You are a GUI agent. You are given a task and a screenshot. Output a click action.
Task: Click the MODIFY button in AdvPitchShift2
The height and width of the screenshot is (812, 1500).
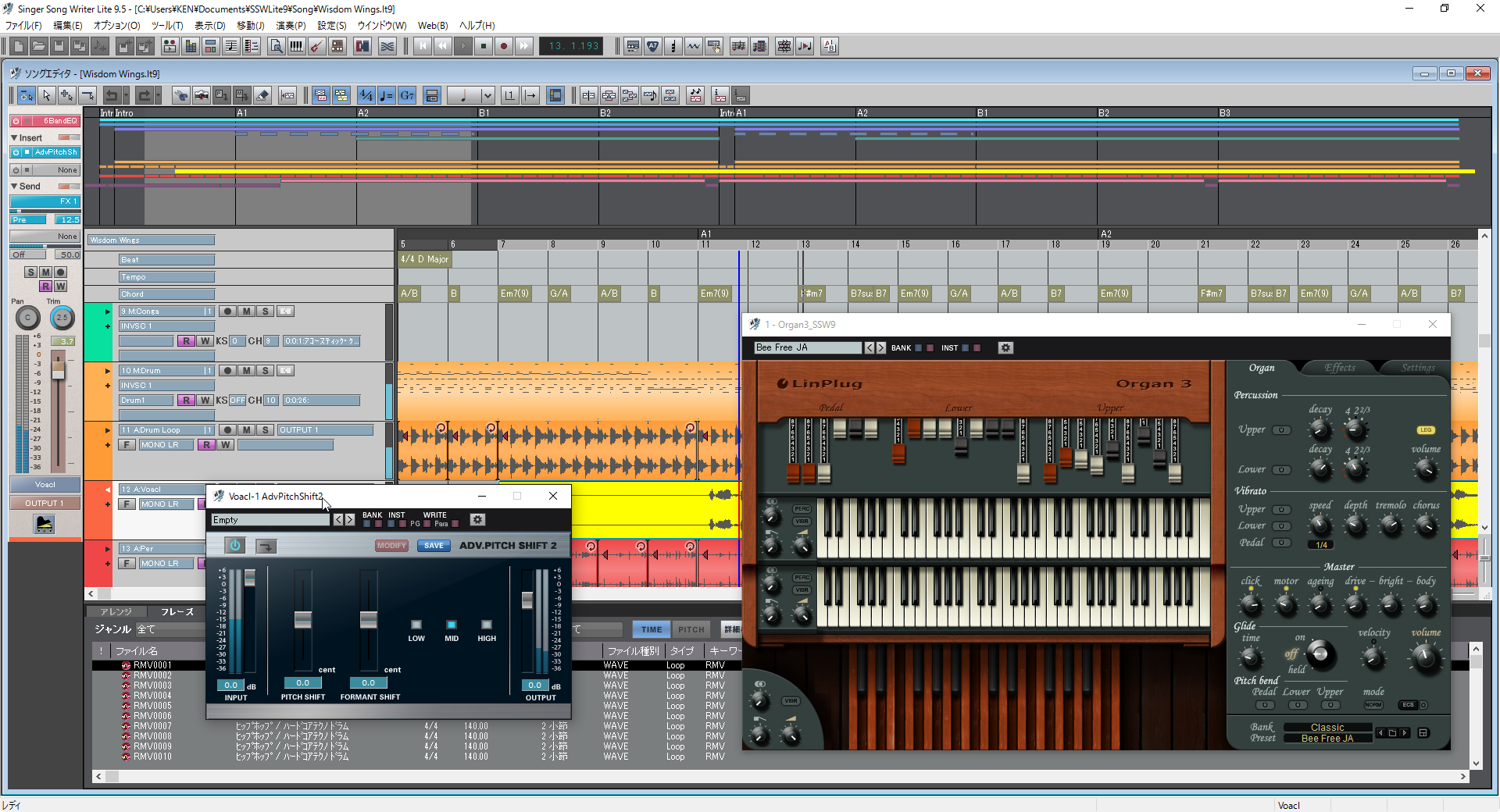click(x=391, y=546)
